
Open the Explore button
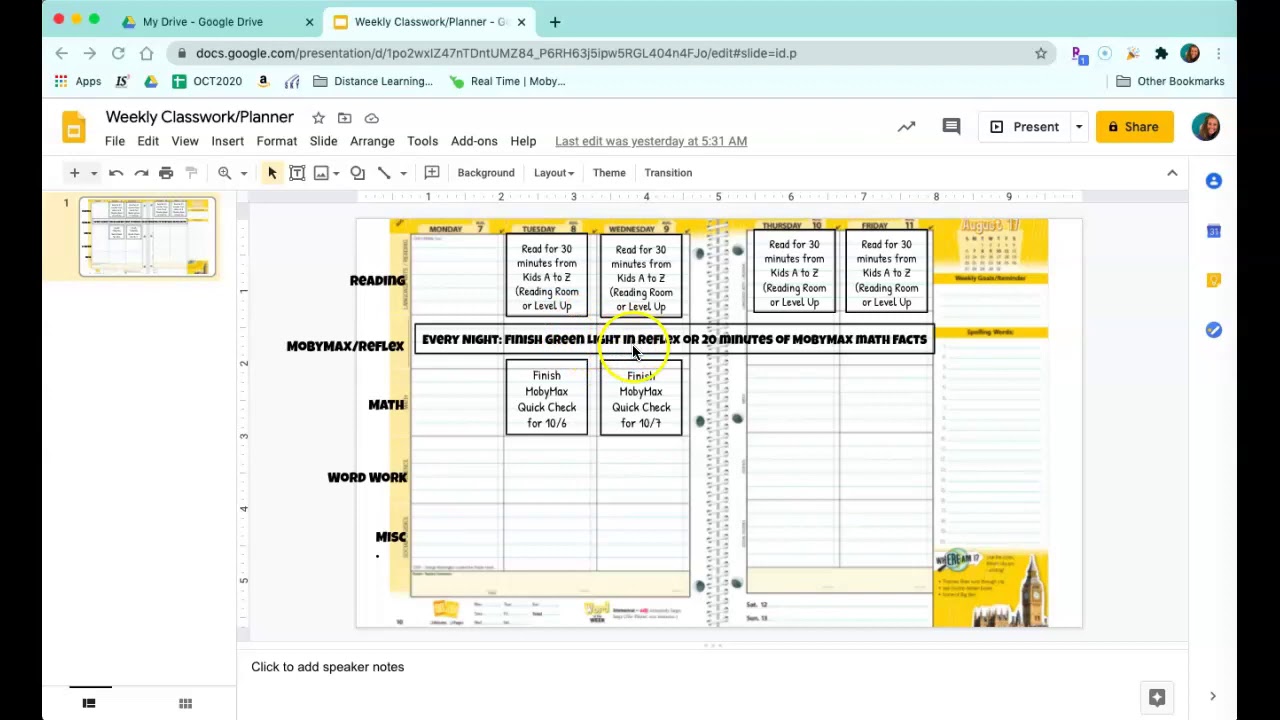[x=1157, y=697]
